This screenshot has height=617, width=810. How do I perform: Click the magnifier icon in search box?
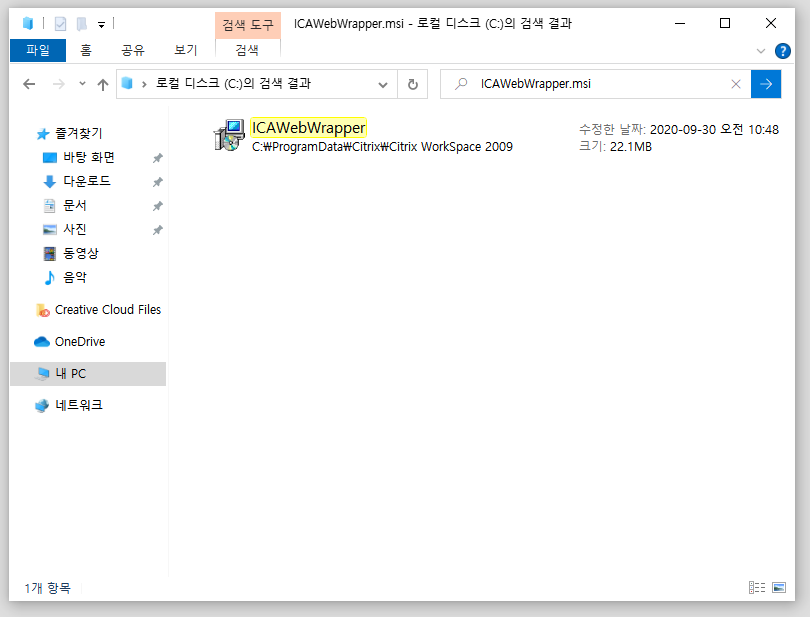tap(461, 84)
